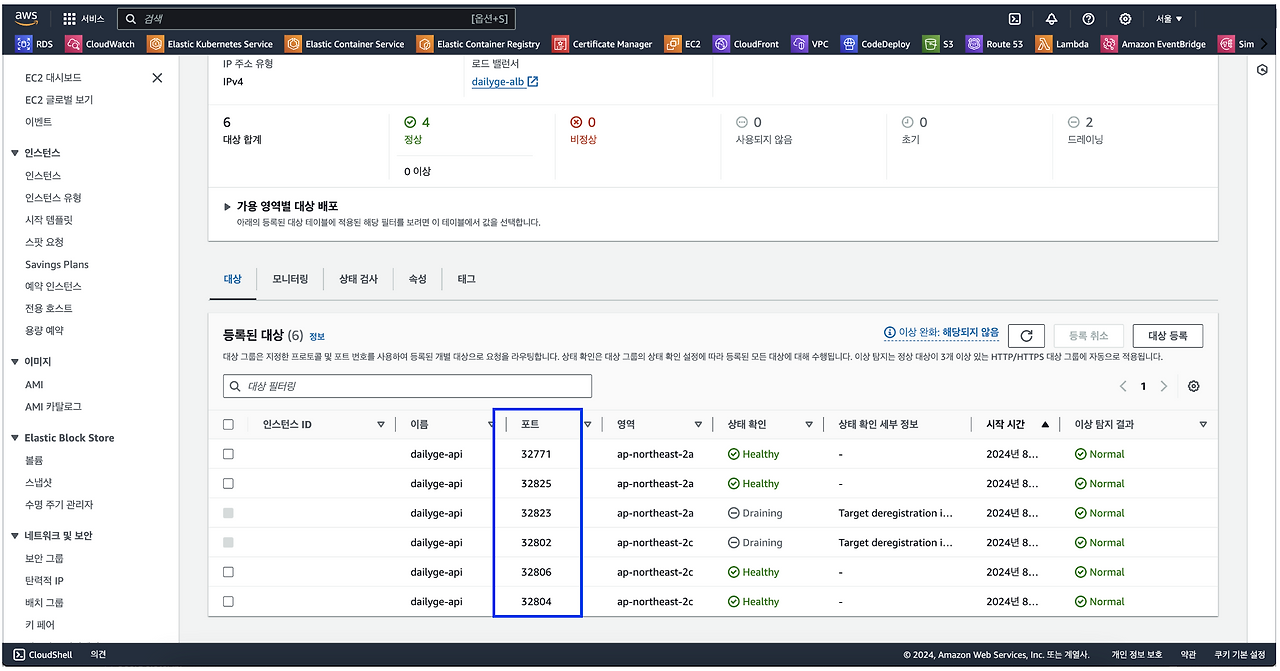Open the right side info panel icon
The height and width of the screenshot is (671, 1280).
[x=1262, y=71]
